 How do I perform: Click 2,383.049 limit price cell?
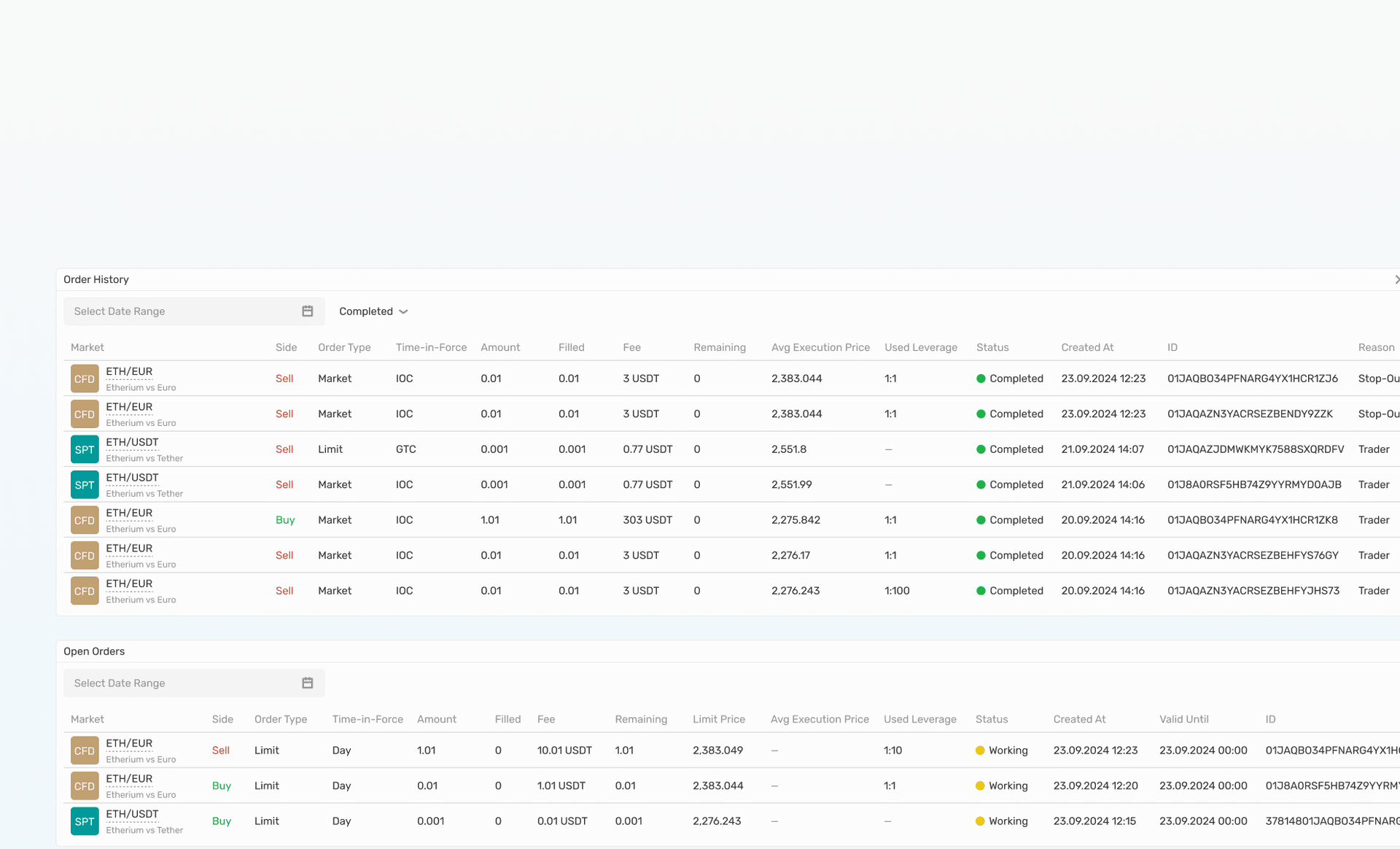click(718, 751)
